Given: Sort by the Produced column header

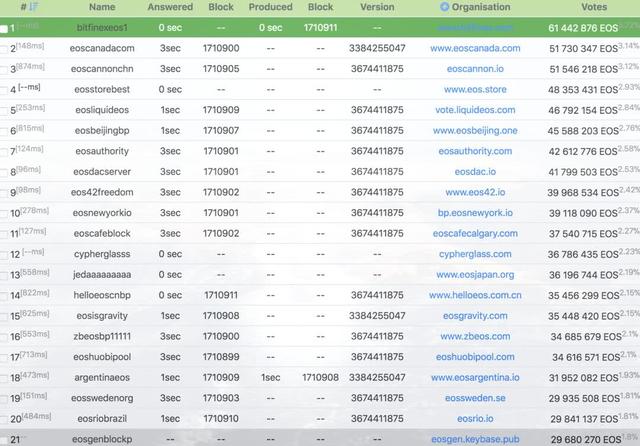Looking at the screenshot, I should tap(271, 7).
